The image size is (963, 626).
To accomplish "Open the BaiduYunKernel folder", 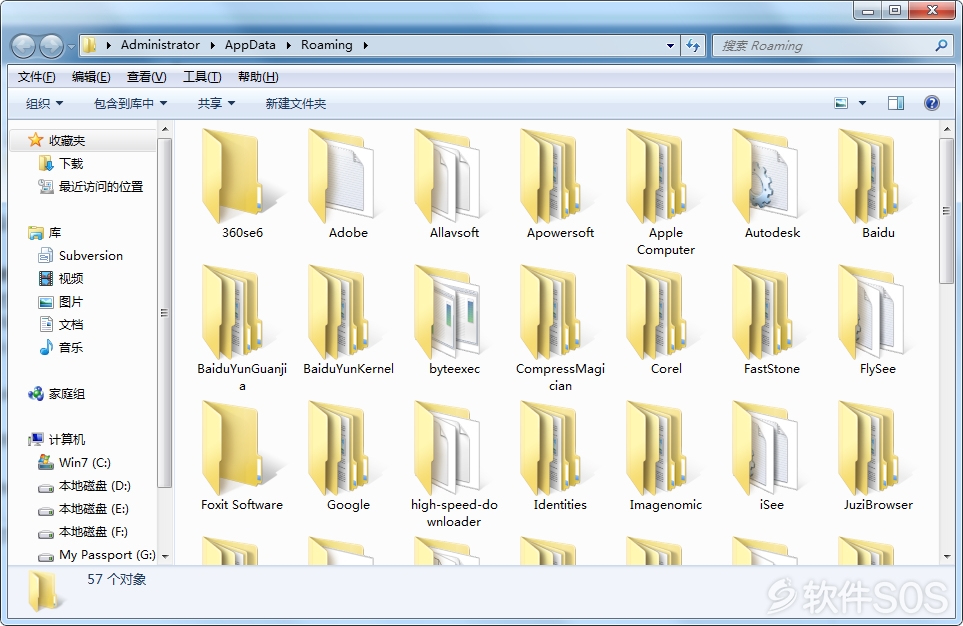I will tap(348, 320).
